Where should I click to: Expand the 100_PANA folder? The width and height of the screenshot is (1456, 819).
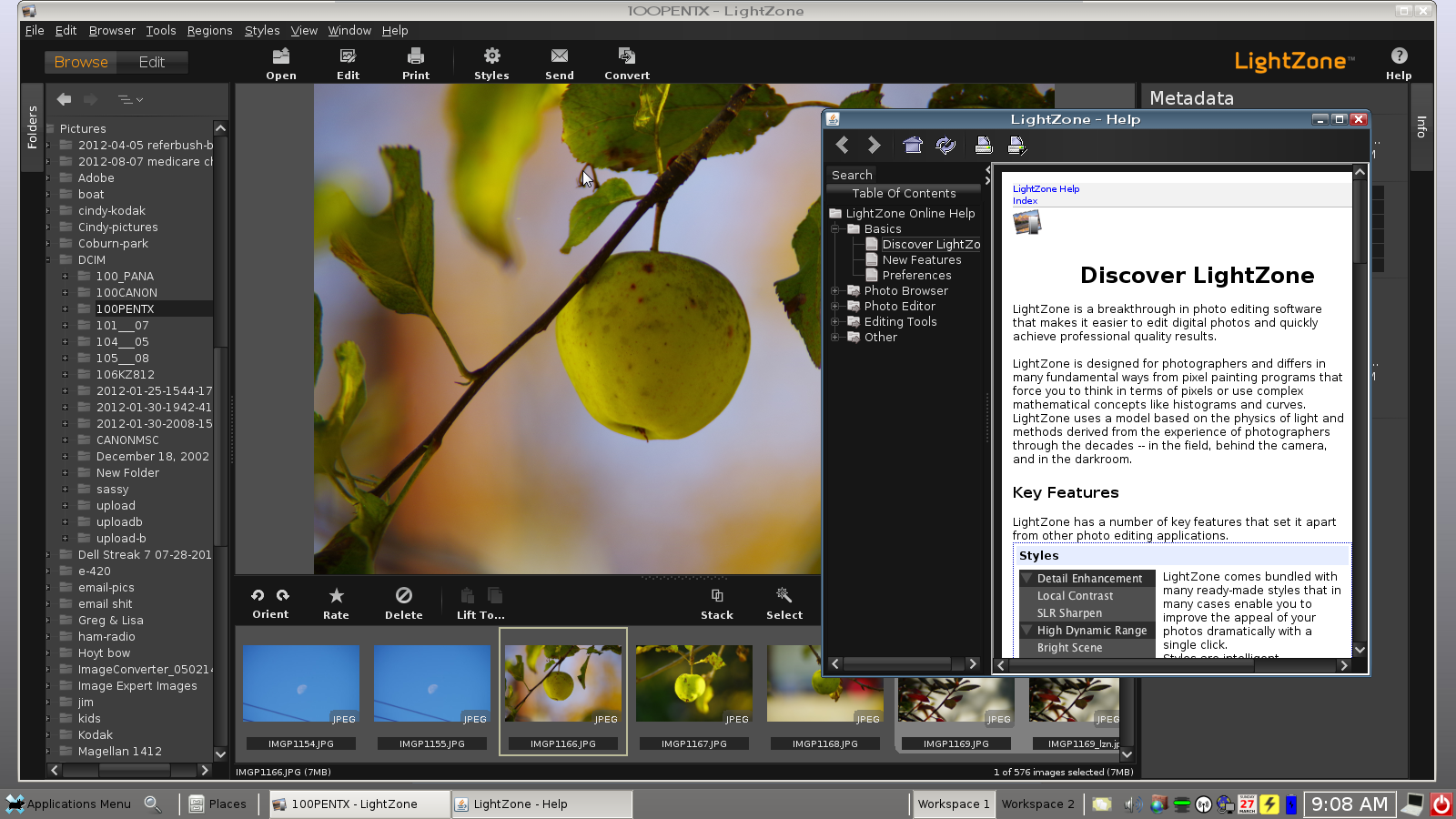click(65, 277)
